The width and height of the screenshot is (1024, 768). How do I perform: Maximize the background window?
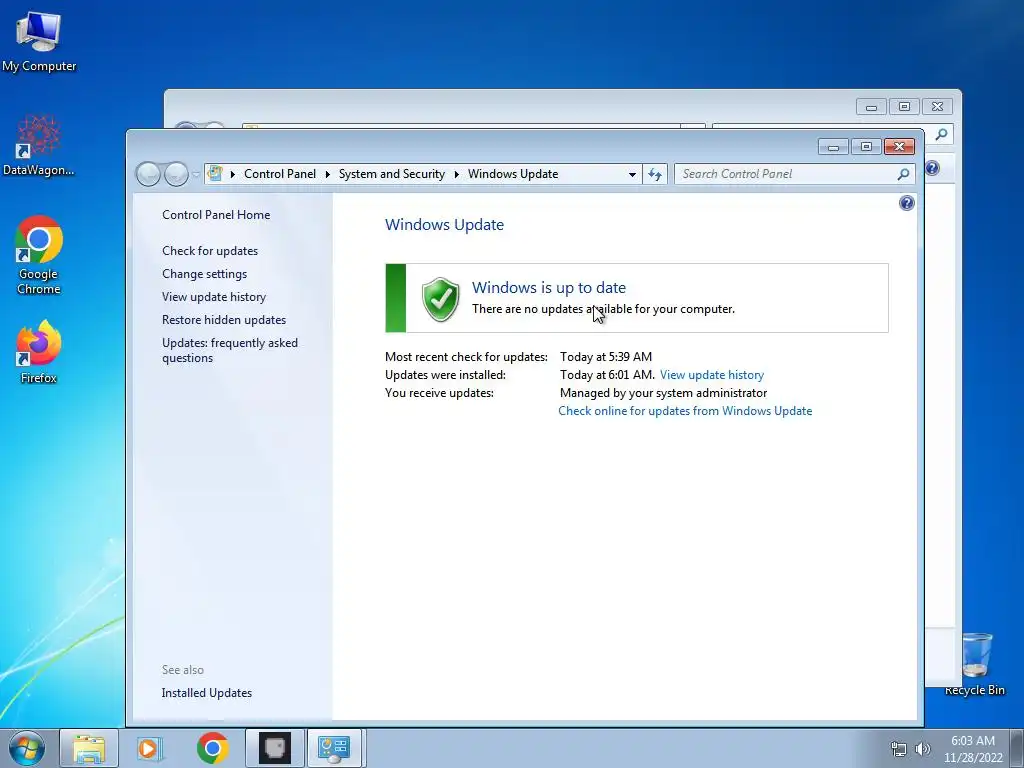tap(904, 106)
